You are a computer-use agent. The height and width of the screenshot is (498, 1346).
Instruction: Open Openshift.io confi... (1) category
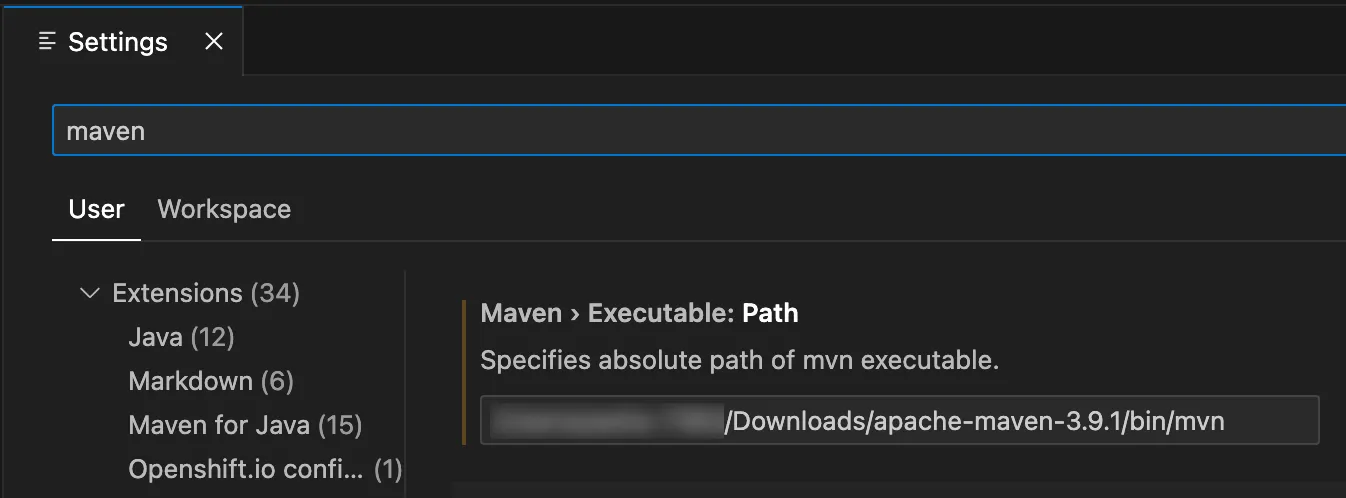click(x=265, y=469)
